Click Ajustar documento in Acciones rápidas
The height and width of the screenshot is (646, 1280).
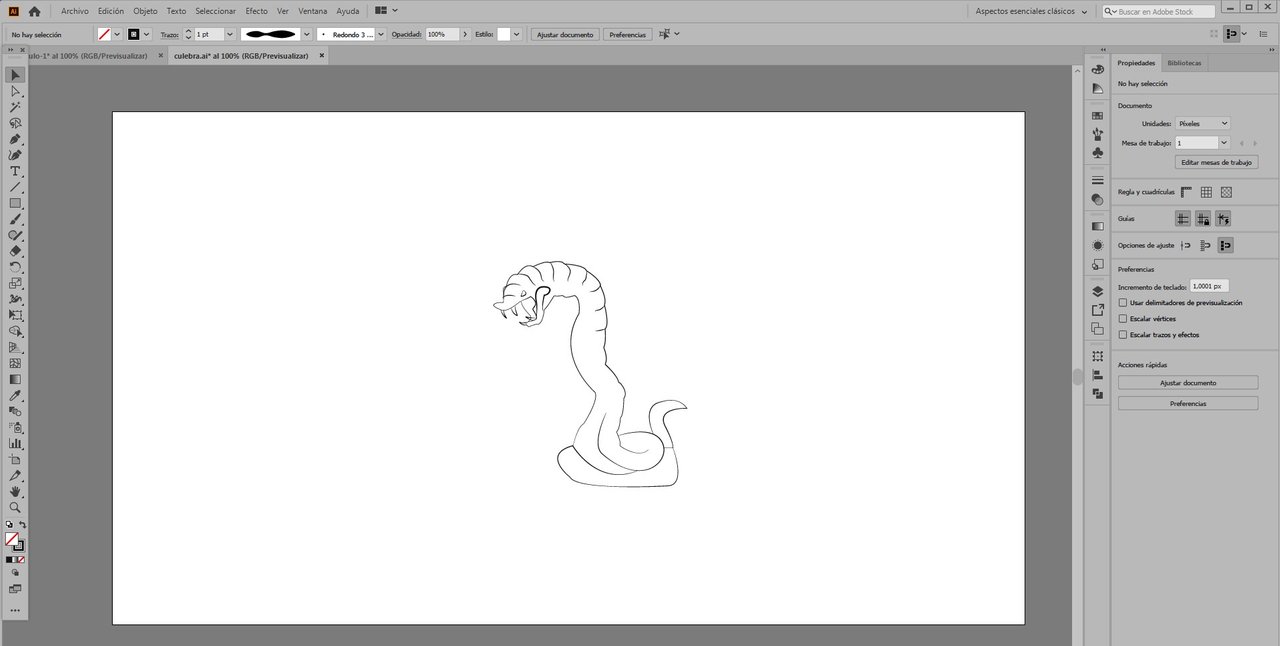click(1188, 383)
